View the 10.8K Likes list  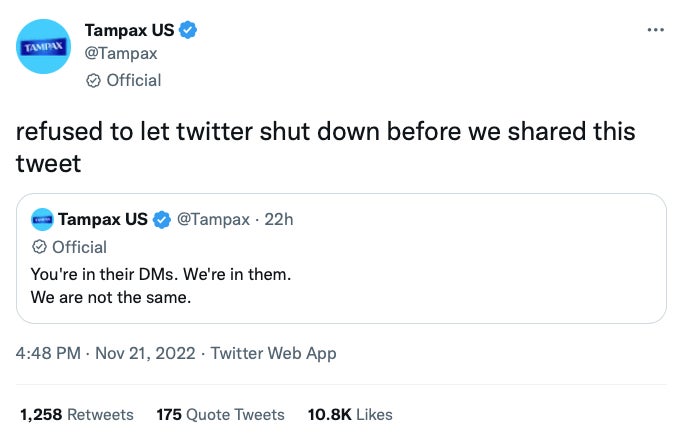(349, 414)
